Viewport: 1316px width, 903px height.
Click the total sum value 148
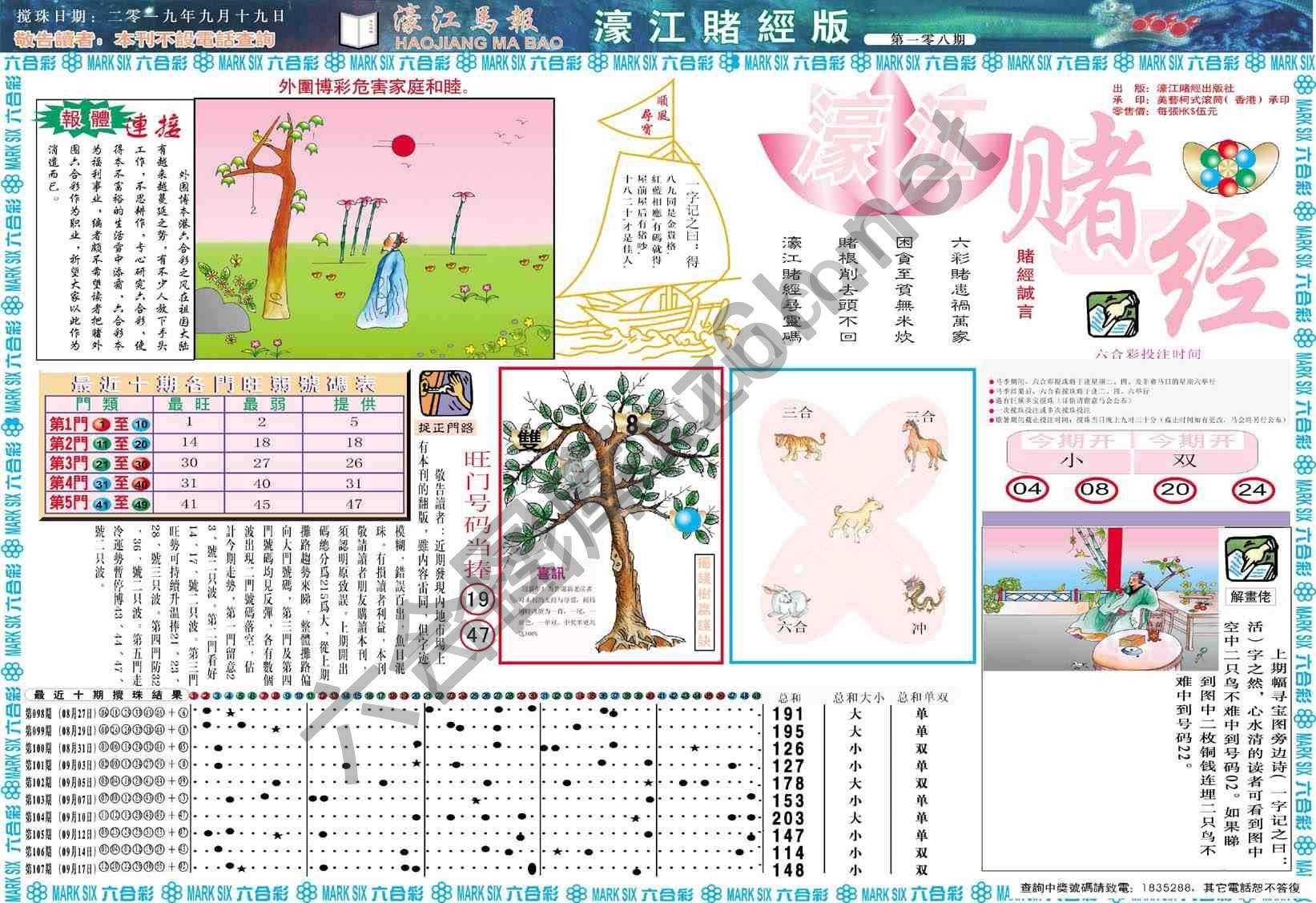pos(787,869)
